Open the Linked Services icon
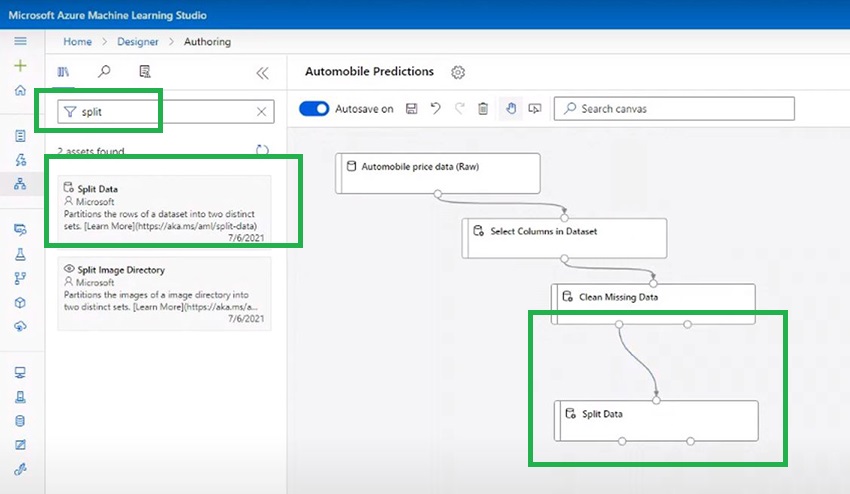850x494 pixels. click(20, 469)
